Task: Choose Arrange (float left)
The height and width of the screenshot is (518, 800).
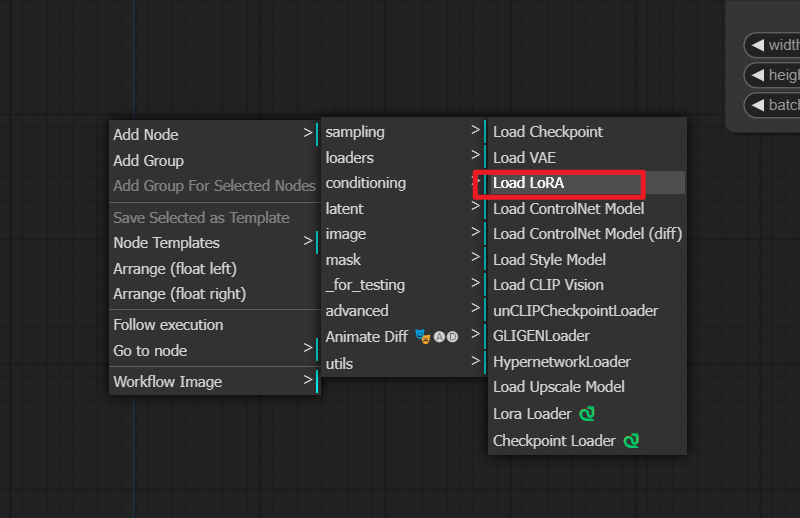Action: [x=175, y=268]
